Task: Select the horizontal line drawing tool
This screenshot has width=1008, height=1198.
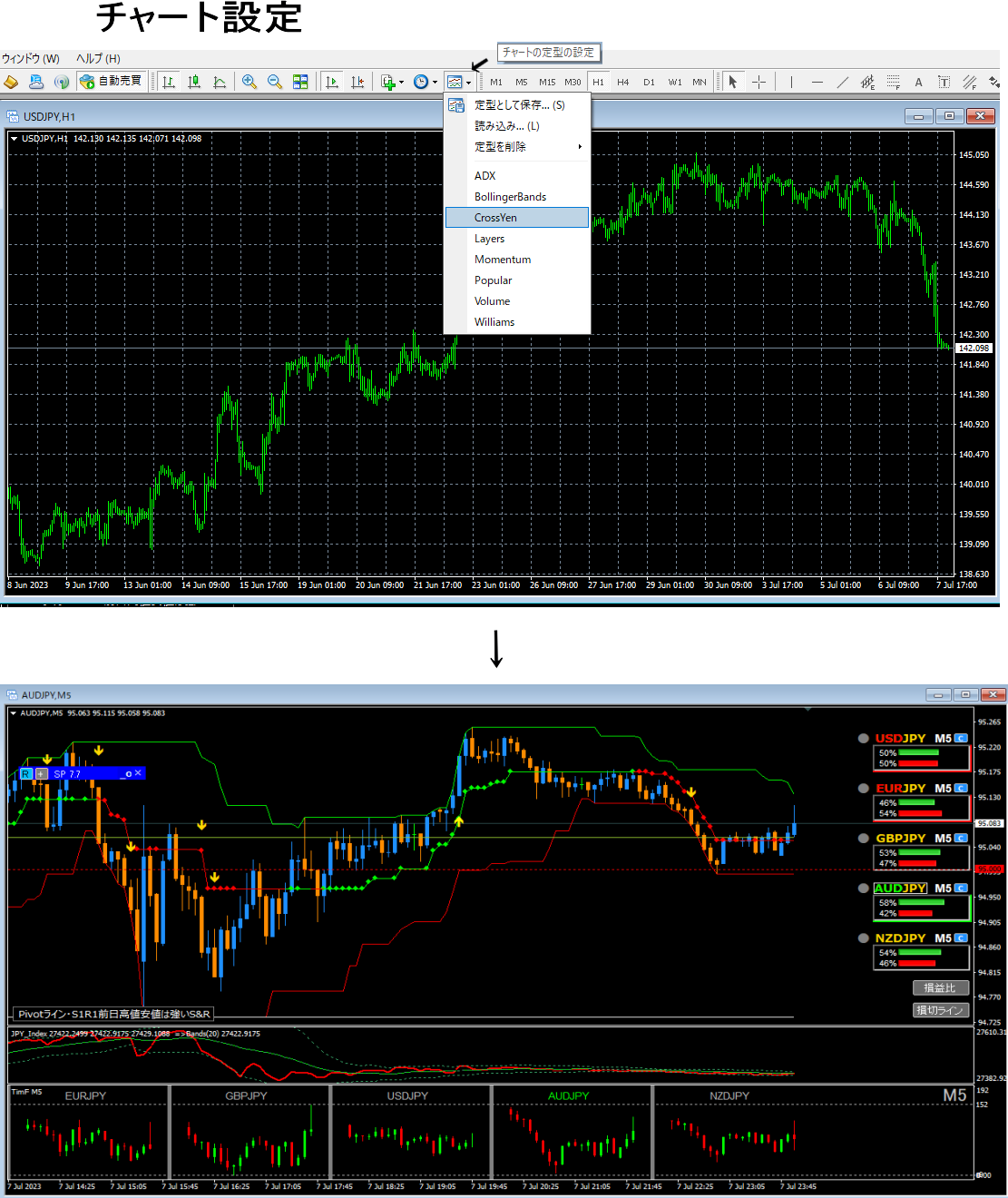Action: [817, 82]
